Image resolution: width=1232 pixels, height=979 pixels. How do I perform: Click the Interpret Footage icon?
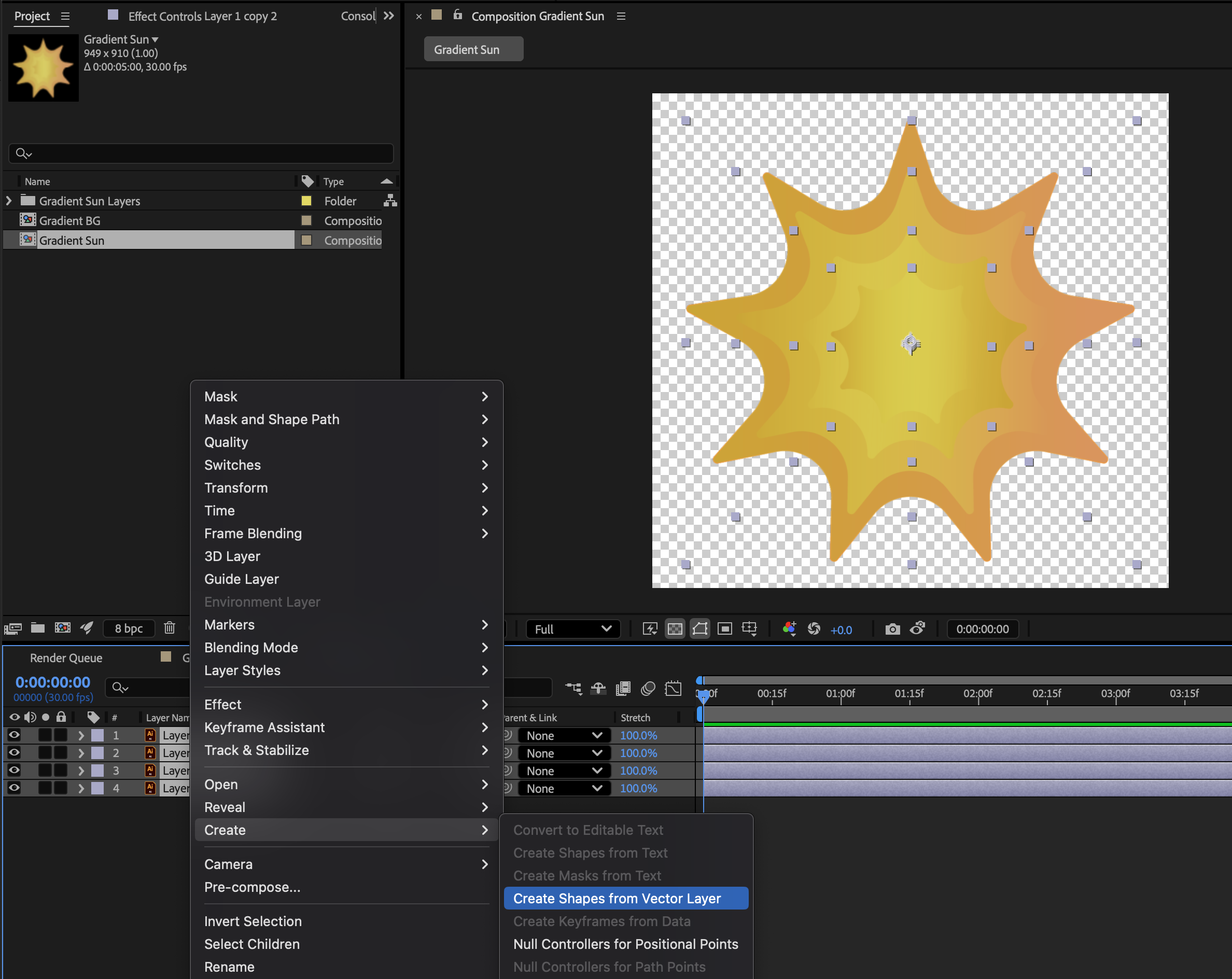[x=12, y=628]
